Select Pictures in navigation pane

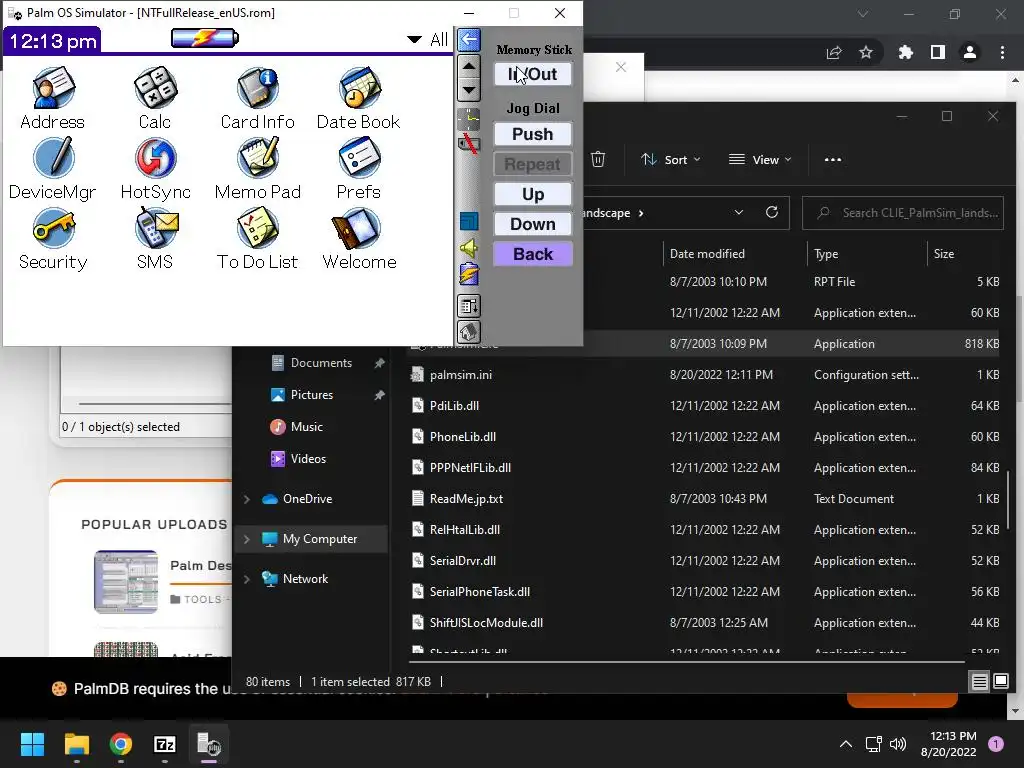[312, 394]
